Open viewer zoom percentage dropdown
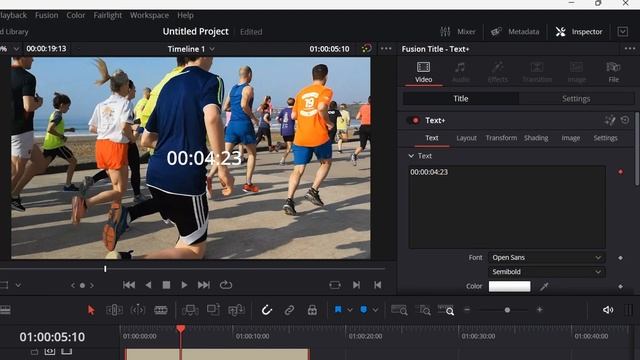640x360 pixels. pyautogui.click(x=16, y=49)
